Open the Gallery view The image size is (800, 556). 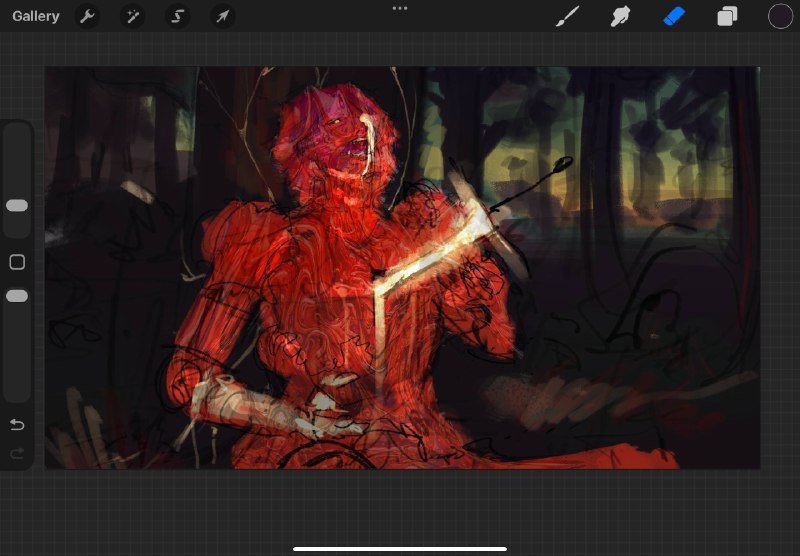(x=36, y=16)
